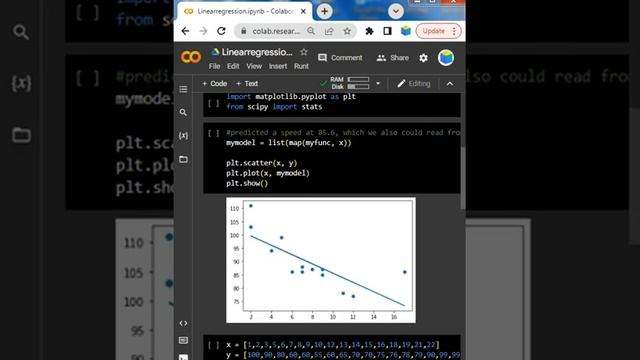Click the address bar URL field
This screenshot has height=360, width=640.
coord(276,31)
